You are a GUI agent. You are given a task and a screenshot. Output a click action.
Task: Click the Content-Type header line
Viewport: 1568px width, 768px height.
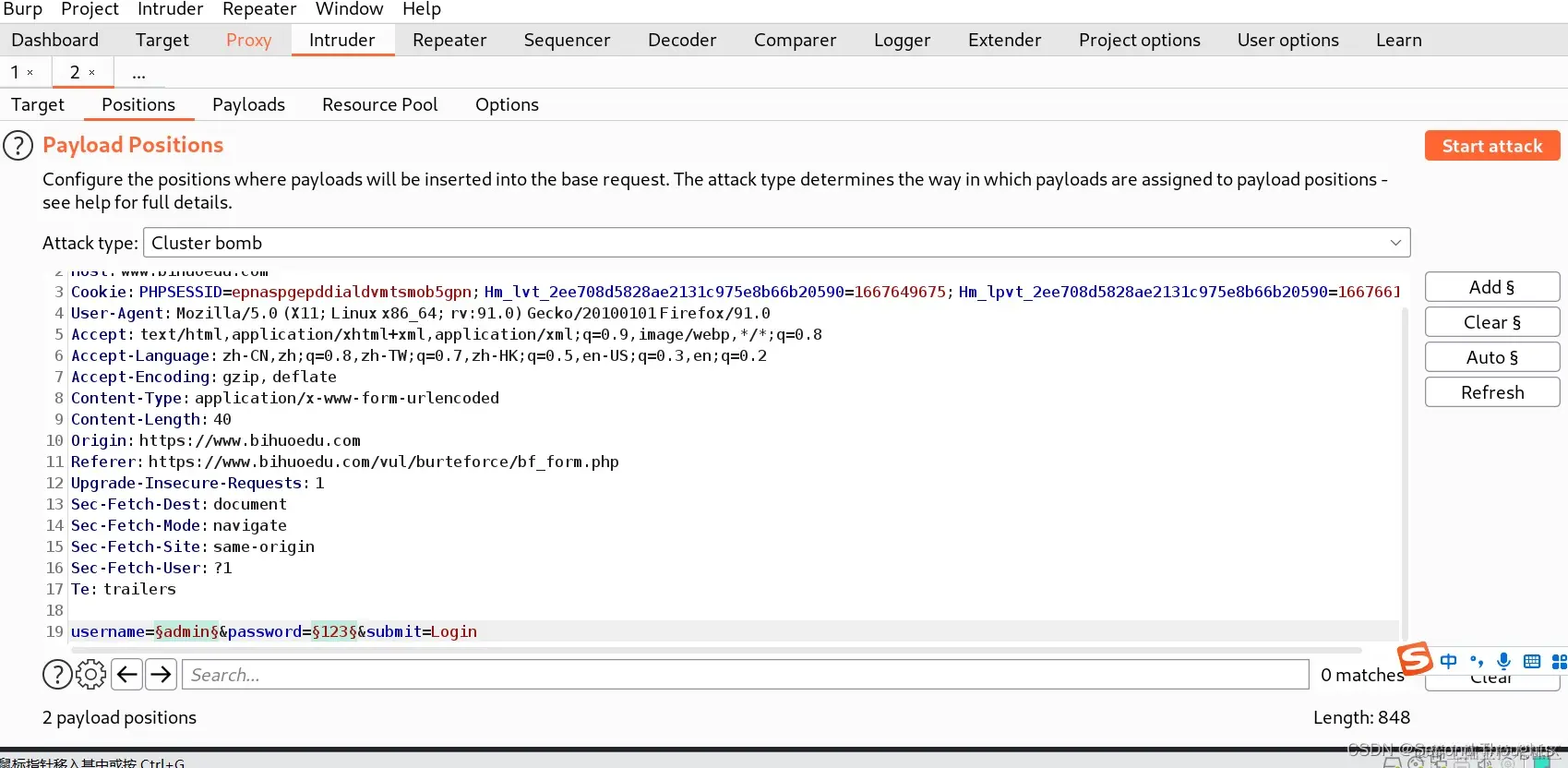(x=285, y=398)
